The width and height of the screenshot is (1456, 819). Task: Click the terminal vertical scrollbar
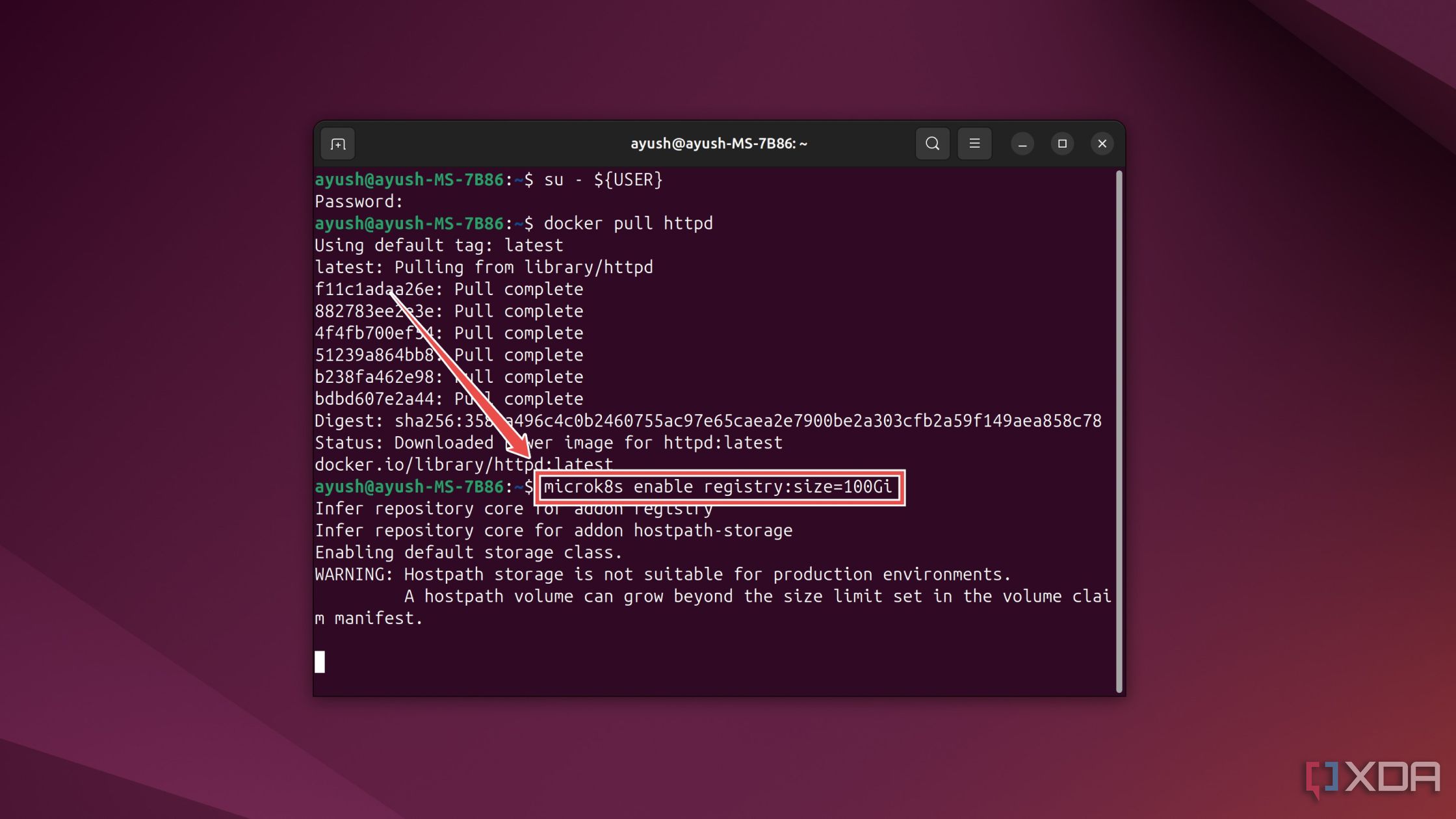pos(1119,432)
